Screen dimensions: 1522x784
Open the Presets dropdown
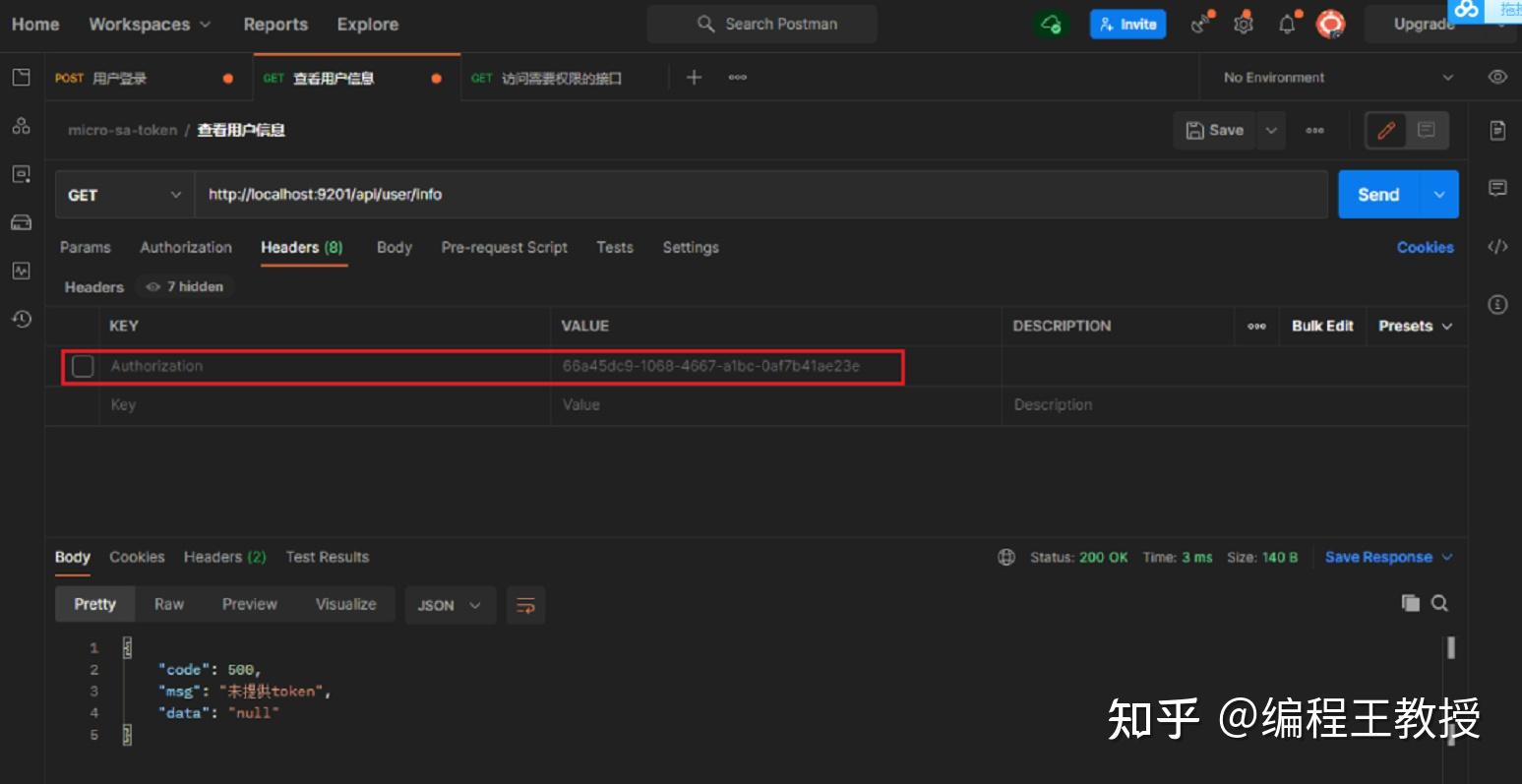pos(1415,326)
